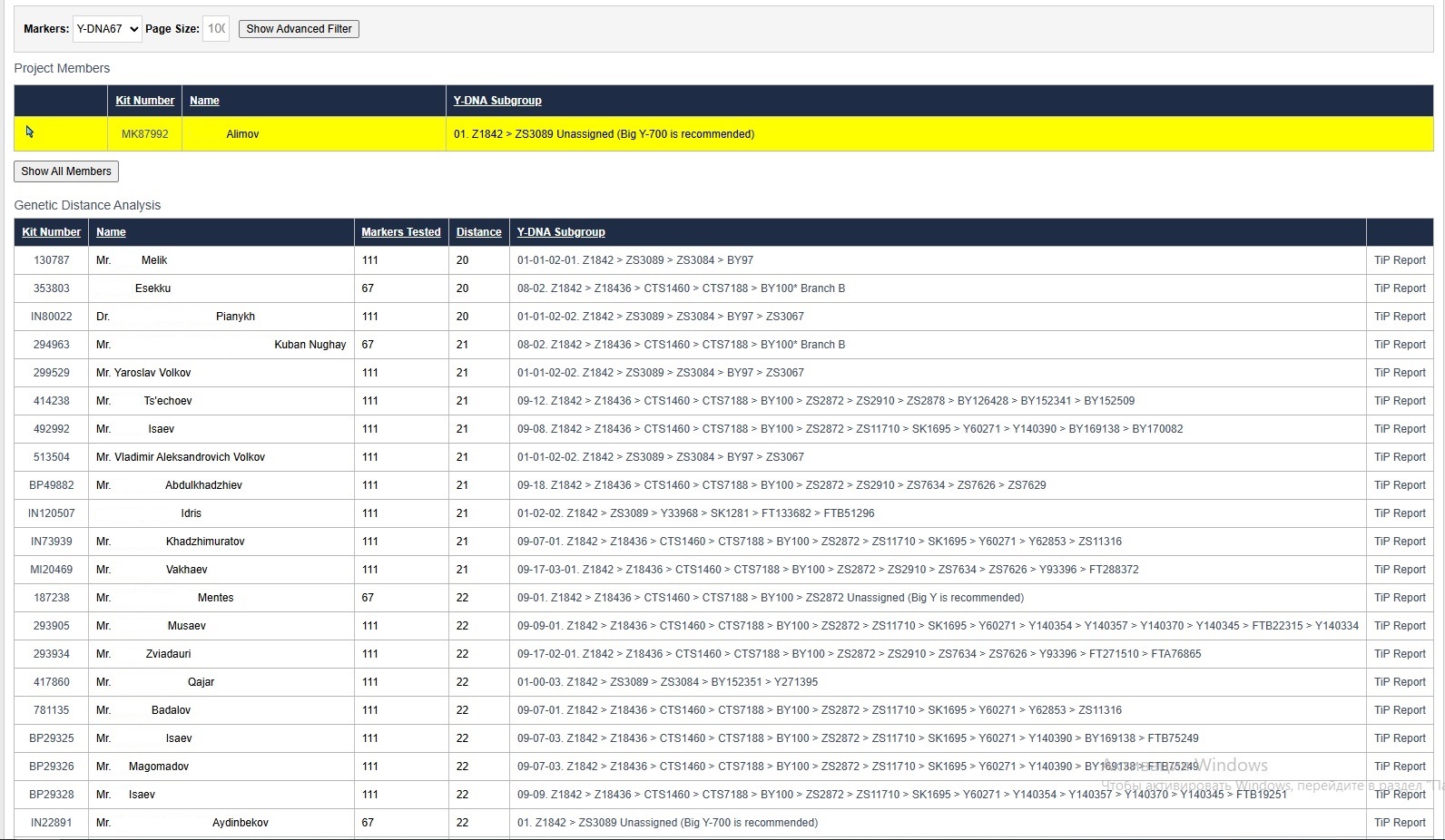The height and width of the screenshot is (840, 1445).
Task: Sort distance table by Y-DNA Subgroup
Action: pos(561,232)
